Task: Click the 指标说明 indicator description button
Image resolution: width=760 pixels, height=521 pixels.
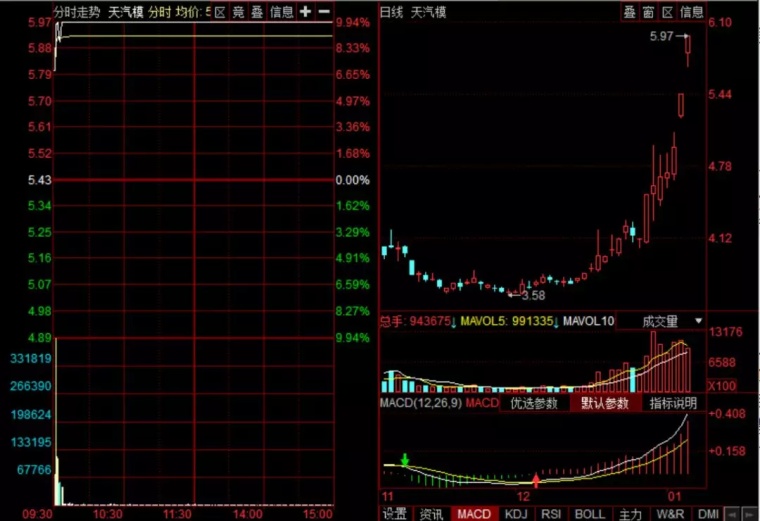Action: pyautogui.click(x=672, y=404)
